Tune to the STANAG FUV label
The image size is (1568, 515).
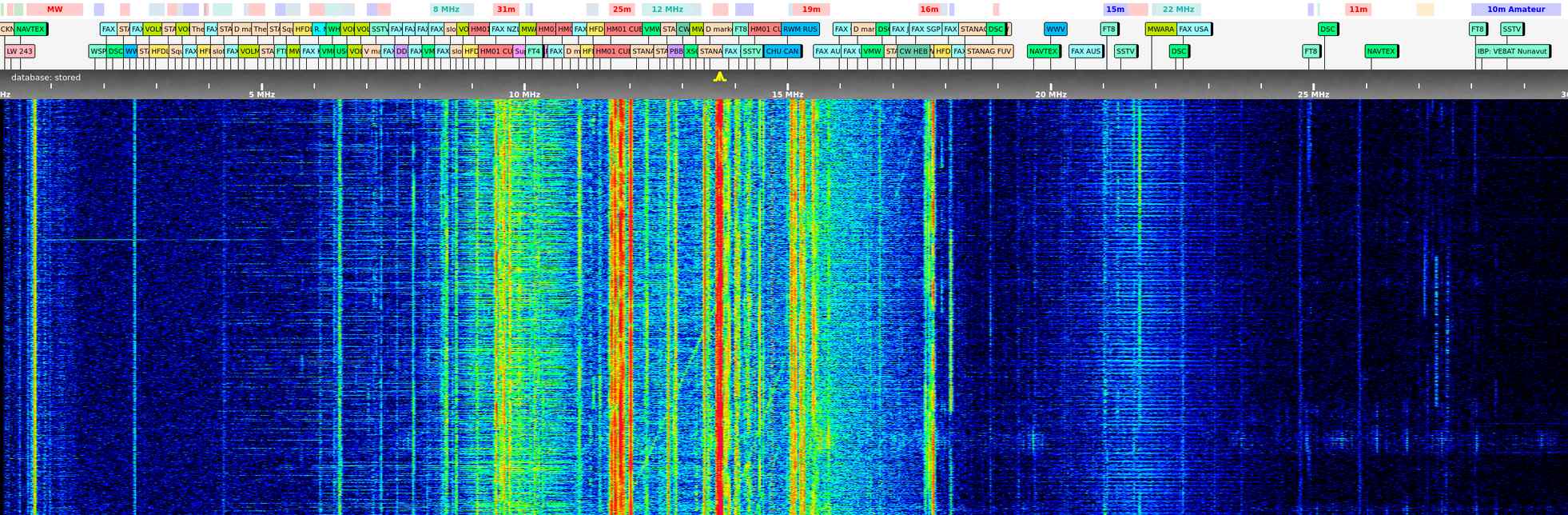coord(989,51)
